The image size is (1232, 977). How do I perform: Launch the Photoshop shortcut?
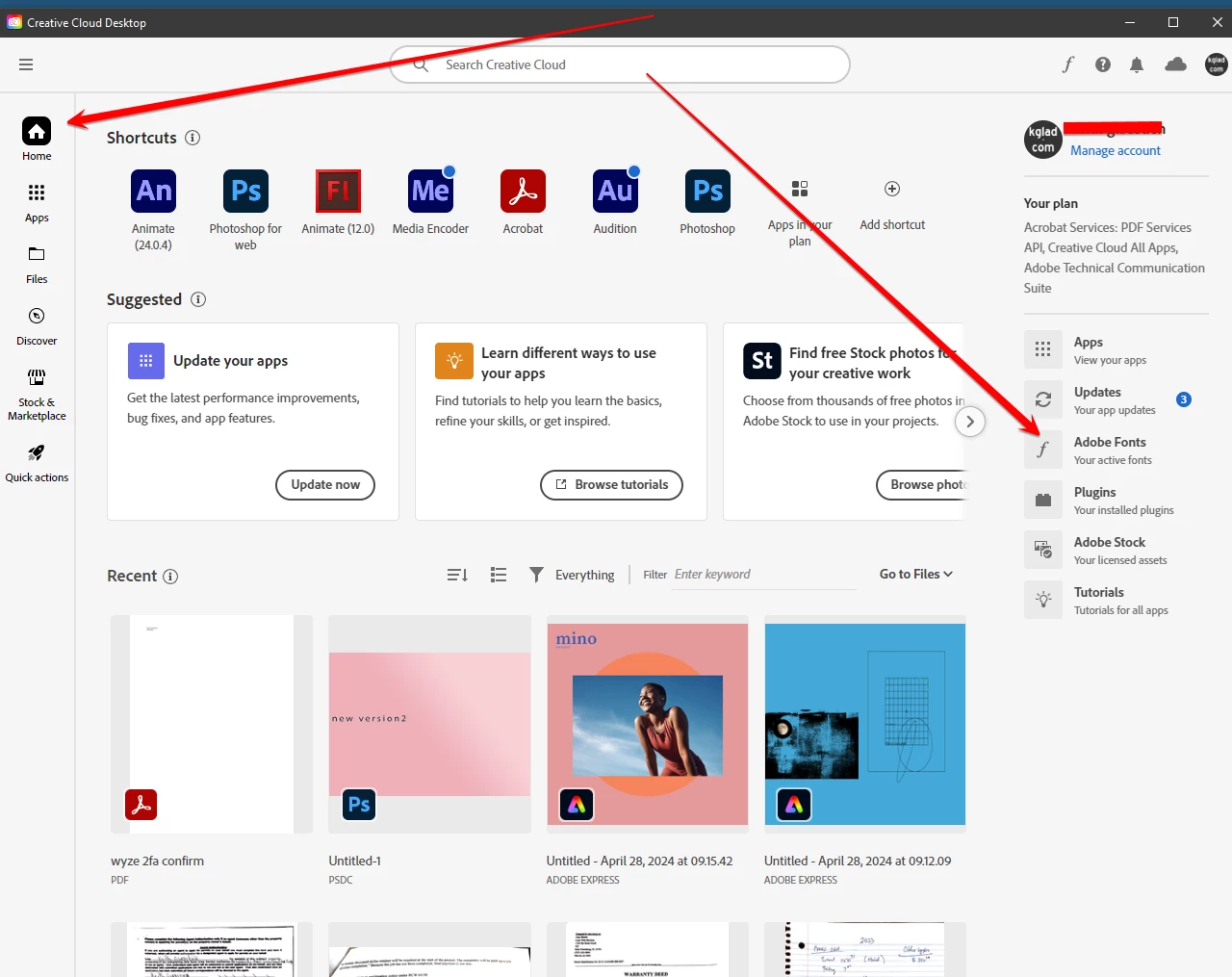(x=707, y=191)
